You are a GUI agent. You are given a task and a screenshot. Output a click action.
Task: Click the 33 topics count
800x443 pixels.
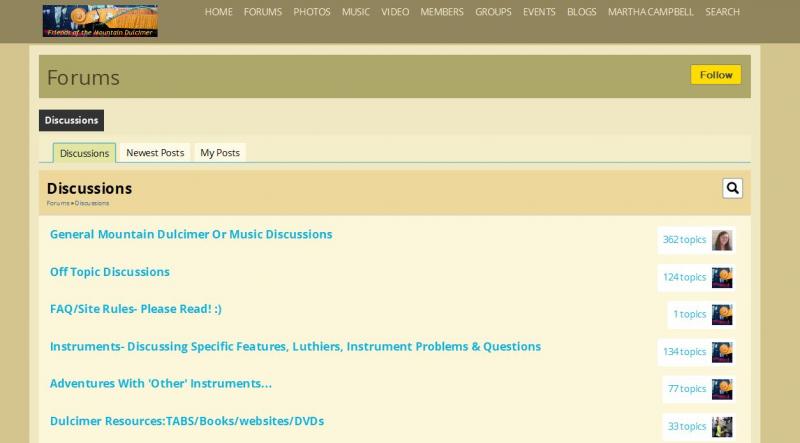[x=687, y=427]
